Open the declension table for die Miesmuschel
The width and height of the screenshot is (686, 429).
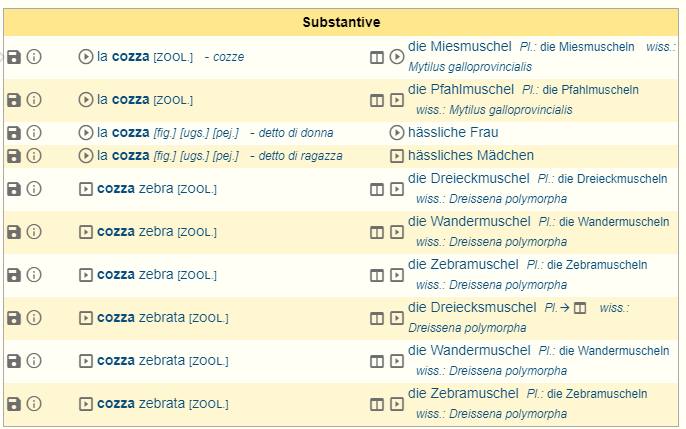pyautogui.click(x=378, y=57)
